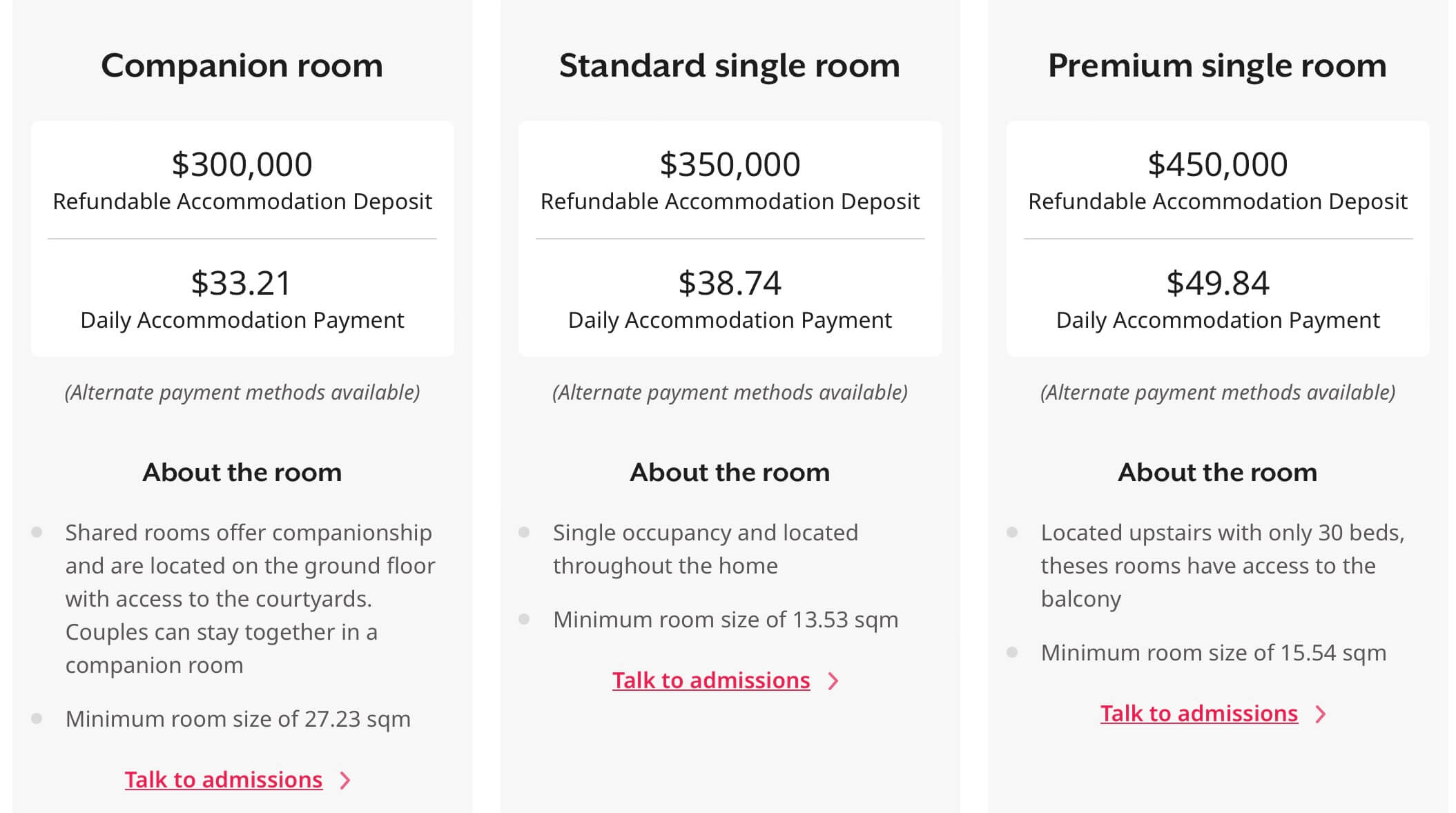Select the Premium single room heading
1456x813 pixels.
click(1217, 66)
